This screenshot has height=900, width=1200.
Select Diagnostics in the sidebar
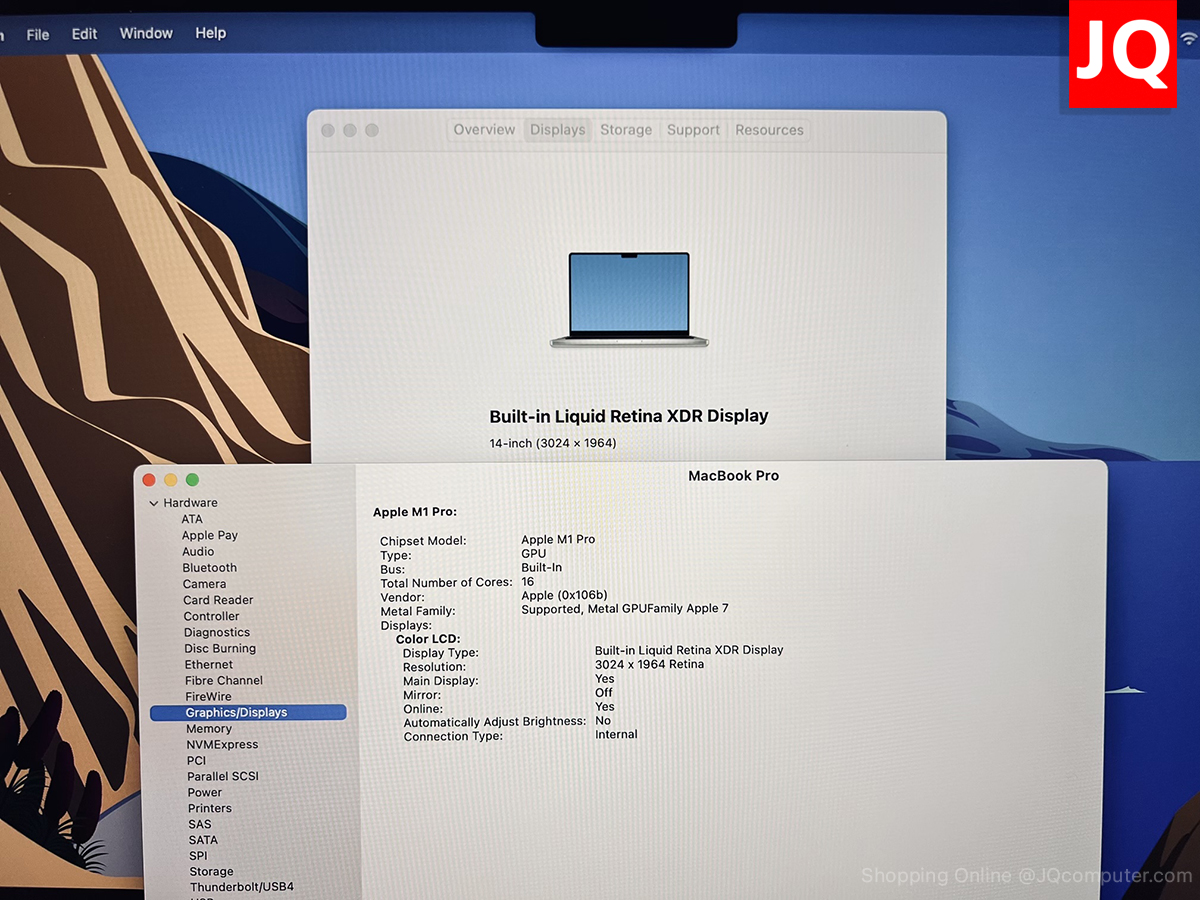tap(217, 632)
